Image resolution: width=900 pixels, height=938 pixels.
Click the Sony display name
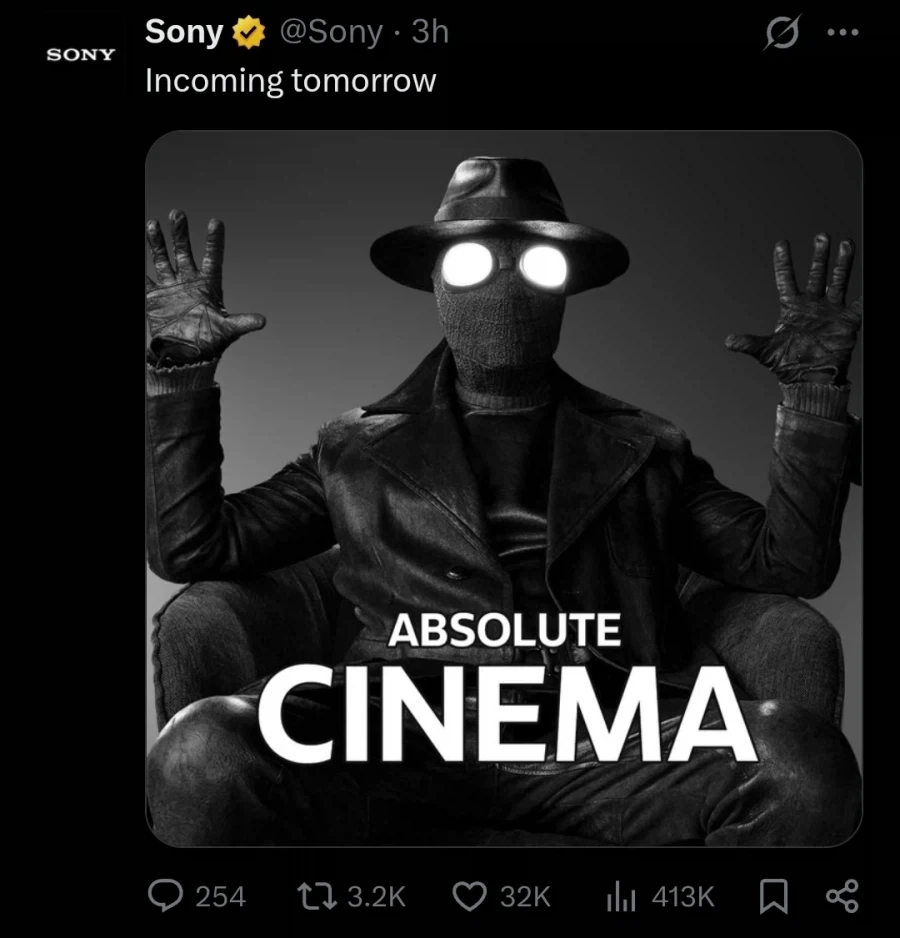(x=184, y=32)
